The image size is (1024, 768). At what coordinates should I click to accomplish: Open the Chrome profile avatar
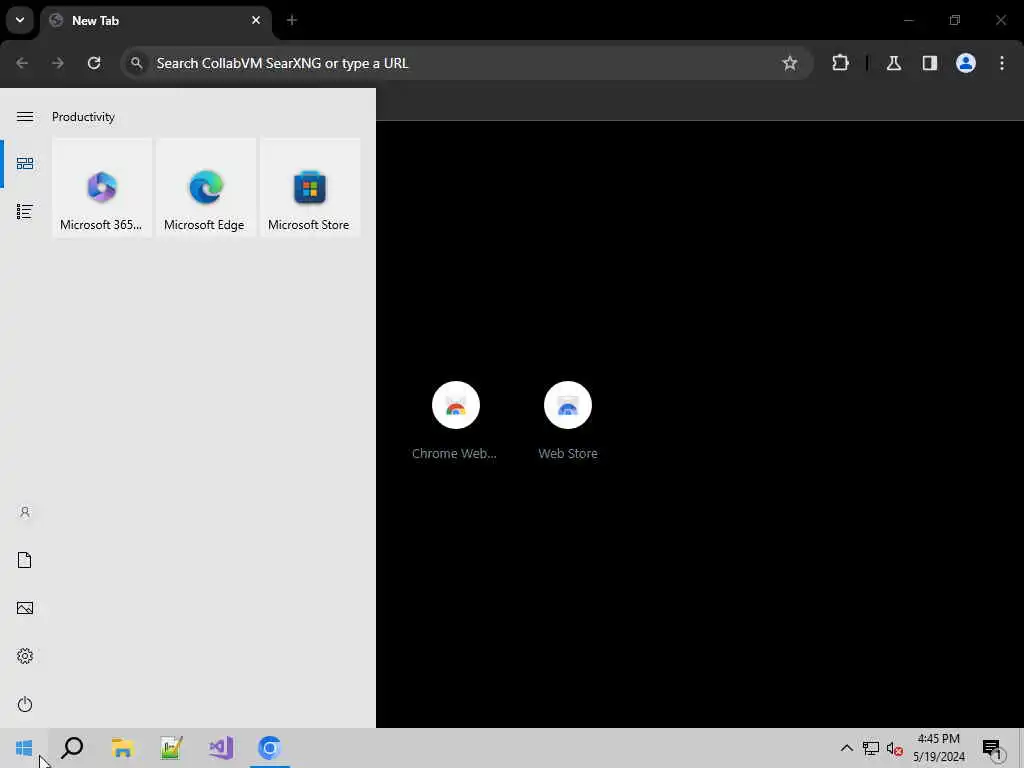[966, 63]
